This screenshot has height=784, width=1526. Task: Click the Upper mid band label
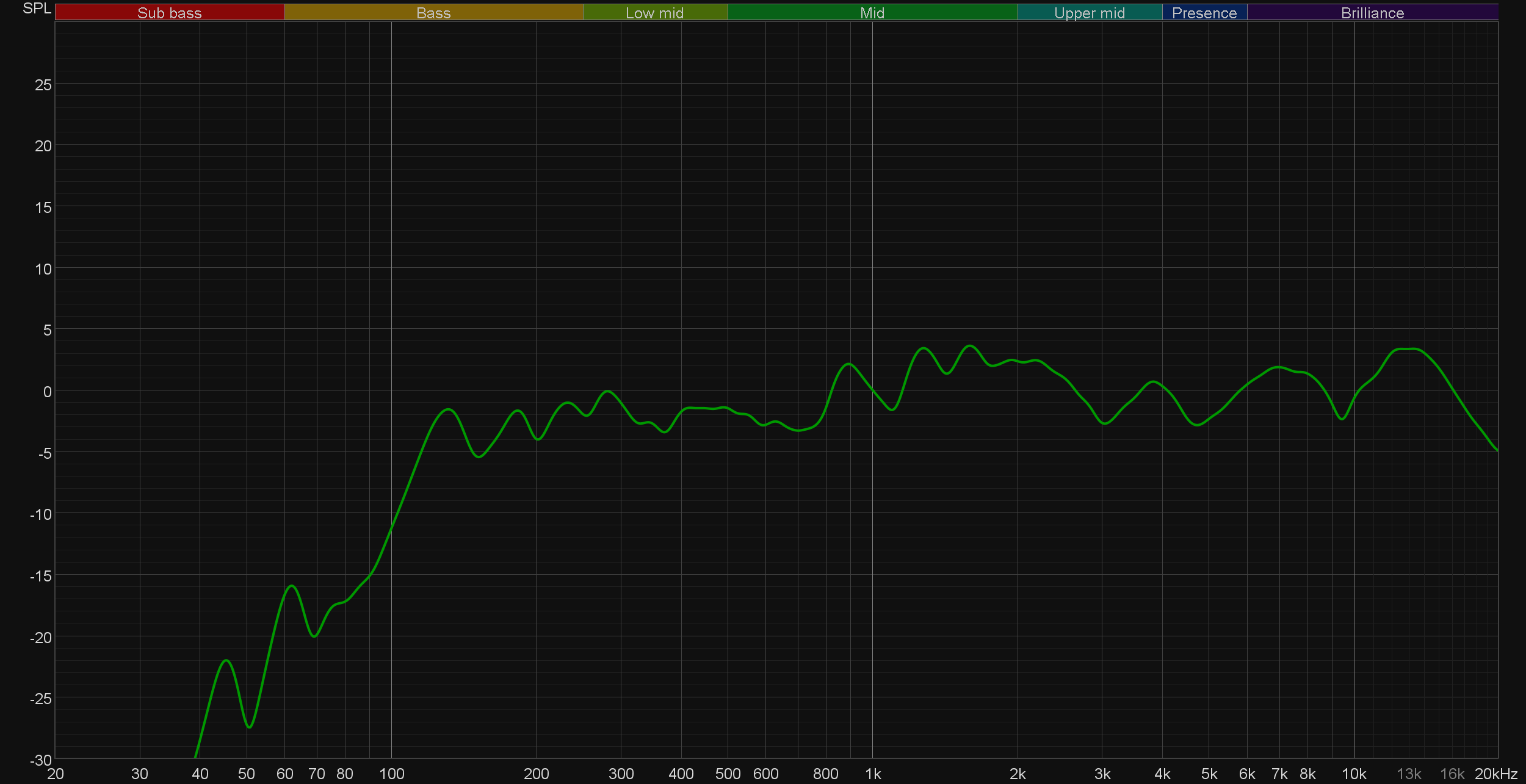(1089, 13)
